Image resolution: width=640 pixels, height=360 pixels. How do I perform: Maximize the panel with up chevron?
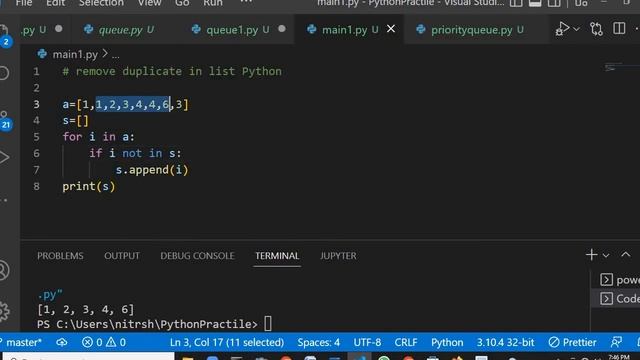pyautogui.click(x=625, y=255)
